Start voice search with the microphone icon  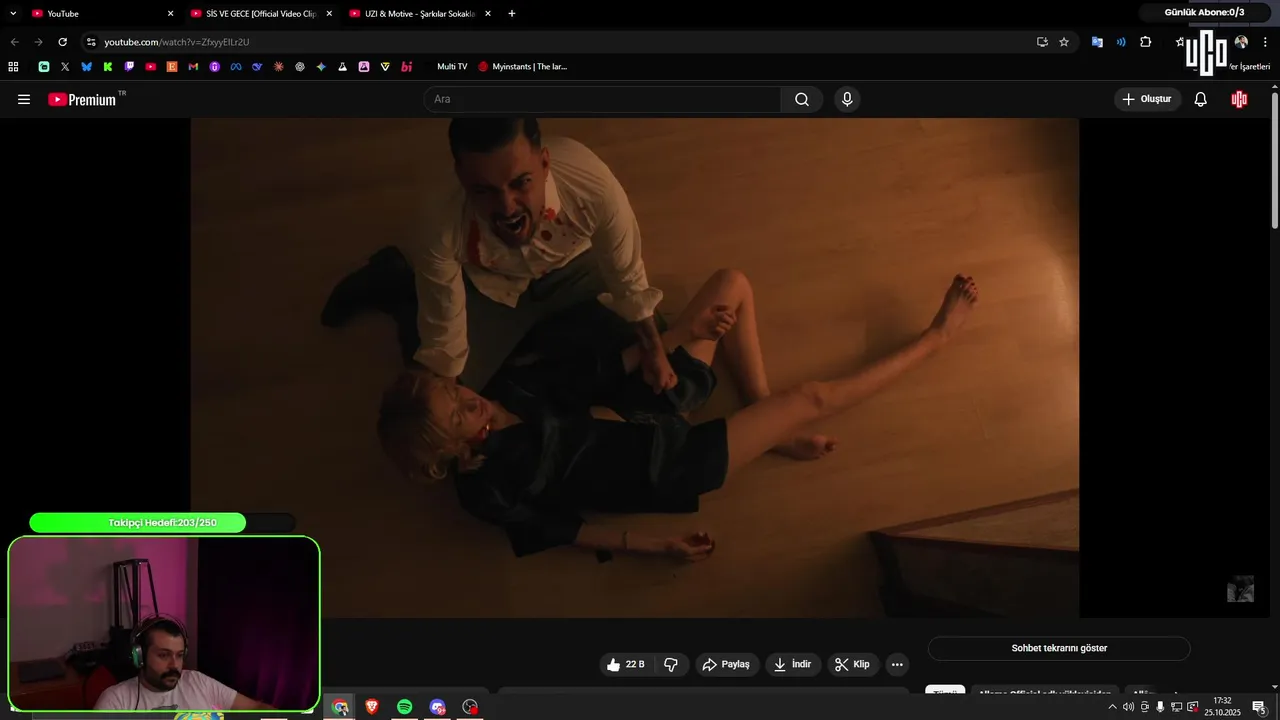click(847, 99)
